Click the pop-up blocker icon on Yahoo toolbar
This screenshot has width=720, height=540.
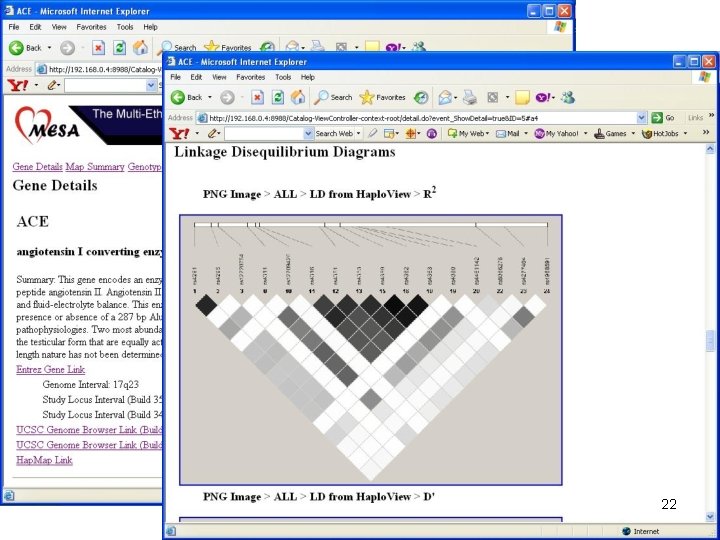[x=389, y=134]
